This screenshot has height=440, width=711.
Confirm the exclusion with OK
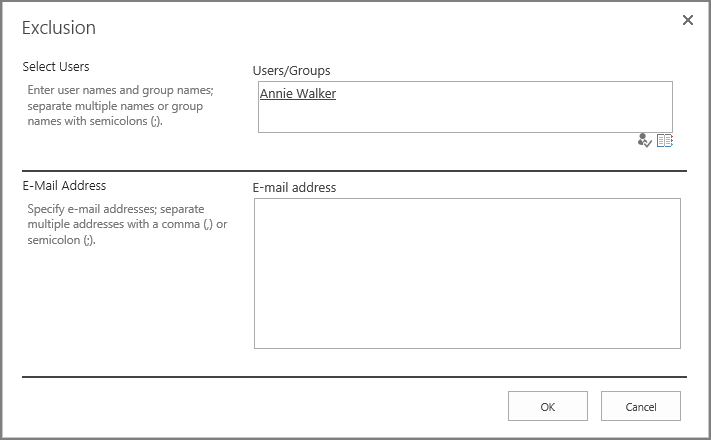(548, 406)
